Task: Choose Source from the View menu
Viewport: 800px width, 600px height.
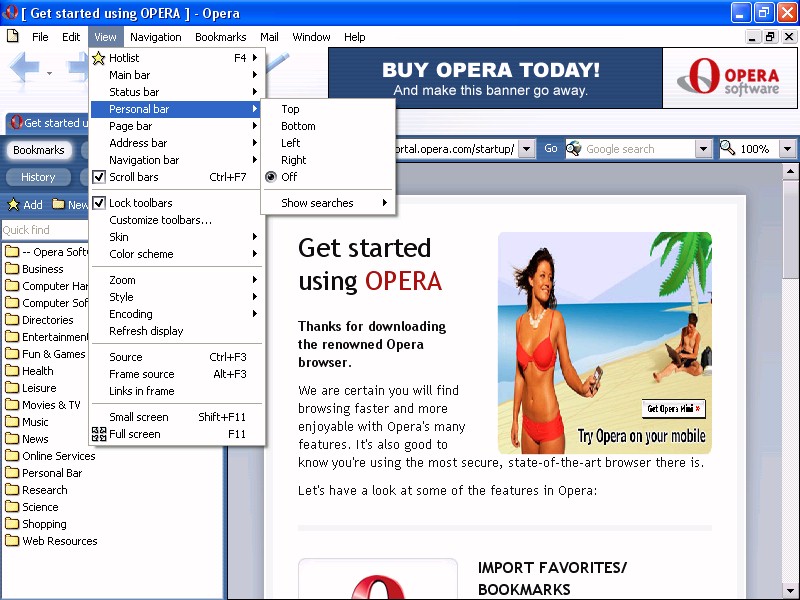Action: pyautogui.click(x=177, y=357)
